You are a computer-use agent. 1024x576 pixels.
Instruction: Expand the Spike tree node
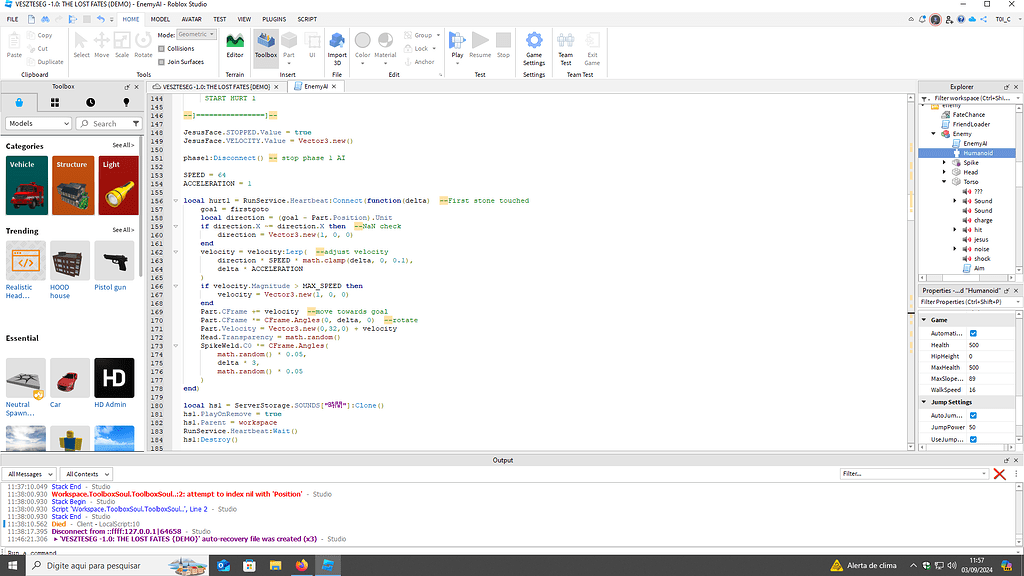pos(944,163)
